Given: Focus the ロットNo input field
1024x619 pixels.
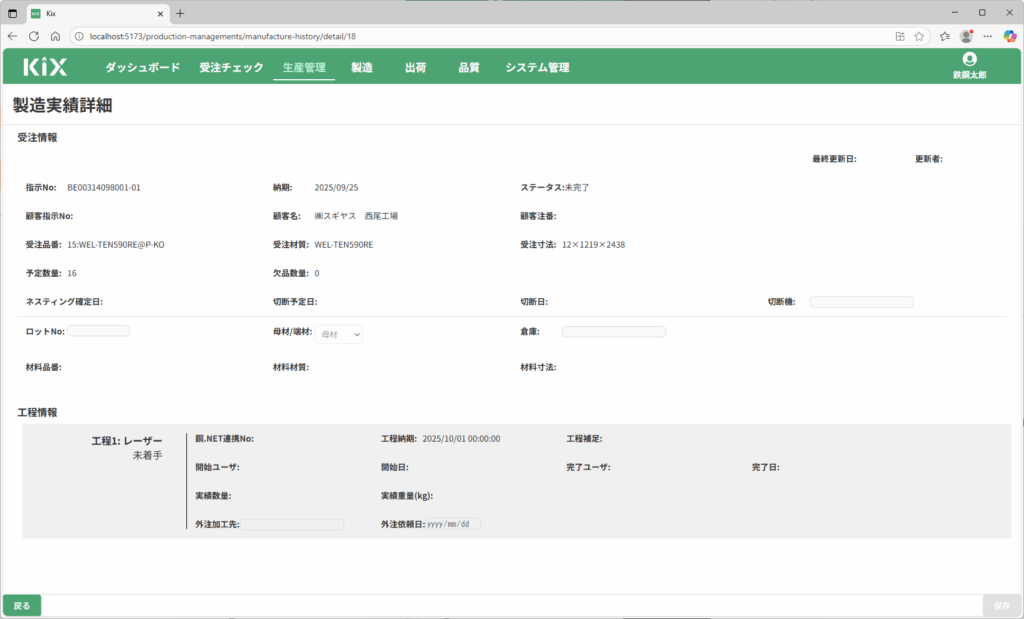Looking at the screenshot, I should (99, 331).
